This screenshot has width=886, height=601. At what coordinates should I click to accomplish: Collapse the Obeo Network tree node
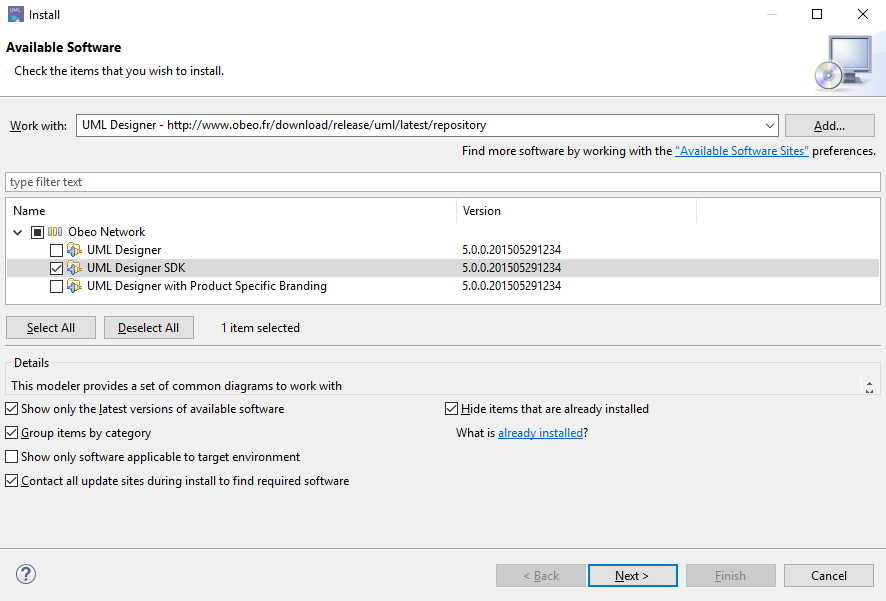click(17, 231)
